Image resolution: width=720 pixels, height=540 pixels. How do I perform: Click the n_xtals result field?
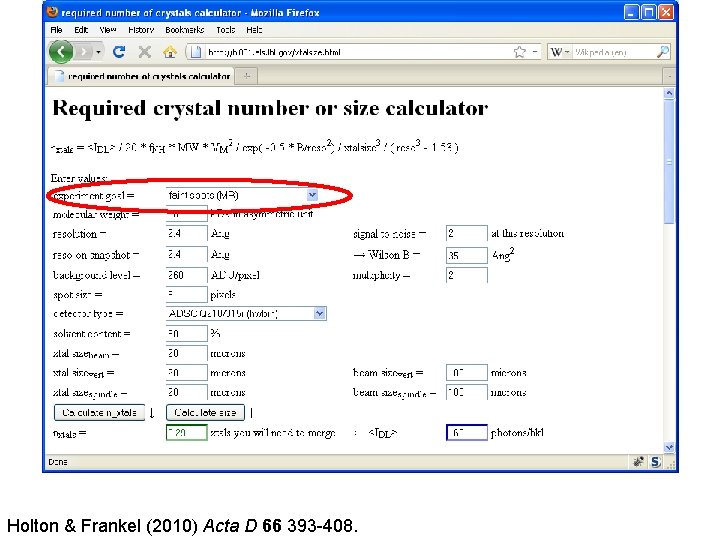(186, 433)
